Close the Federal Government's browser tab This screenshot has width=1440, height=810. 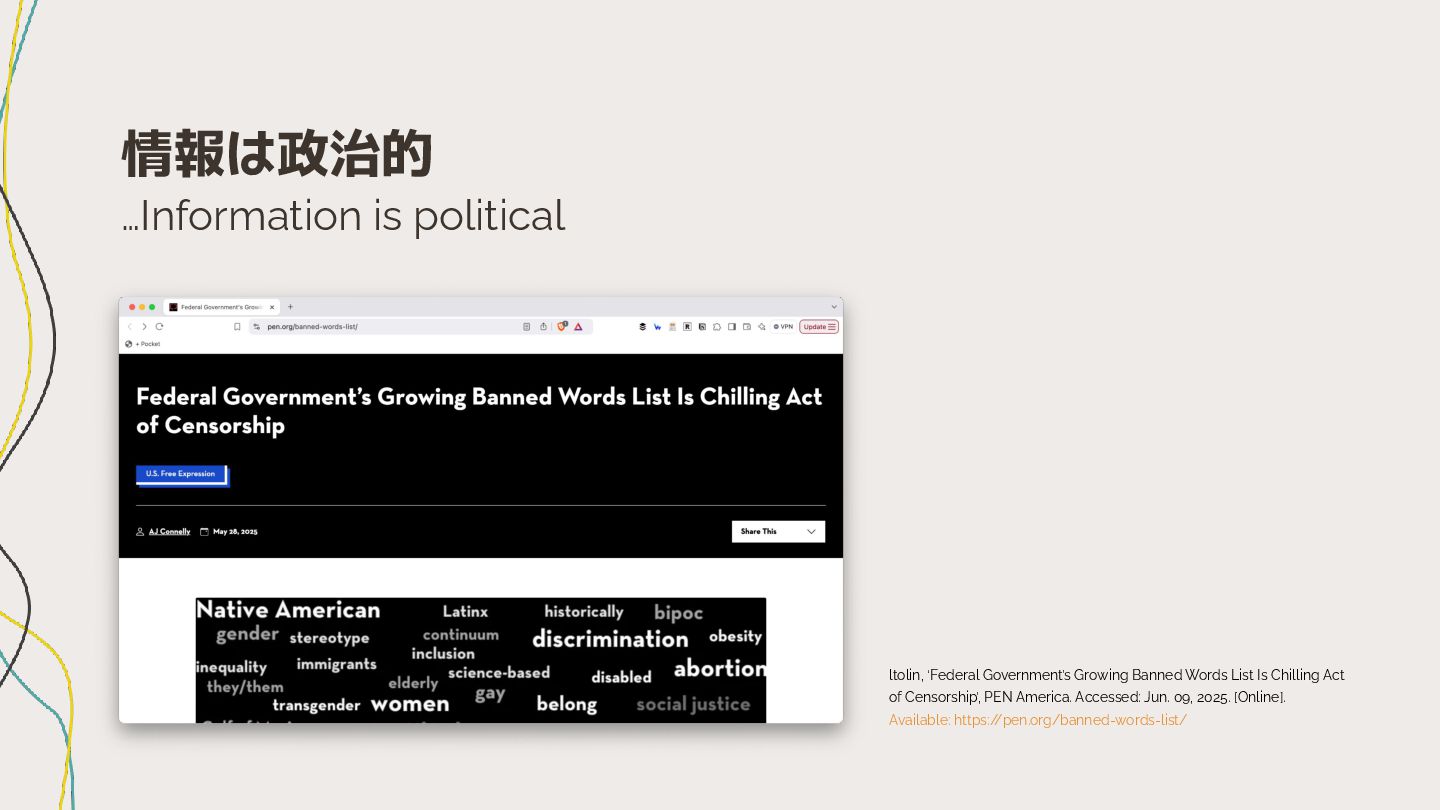[x=272, y=307]
